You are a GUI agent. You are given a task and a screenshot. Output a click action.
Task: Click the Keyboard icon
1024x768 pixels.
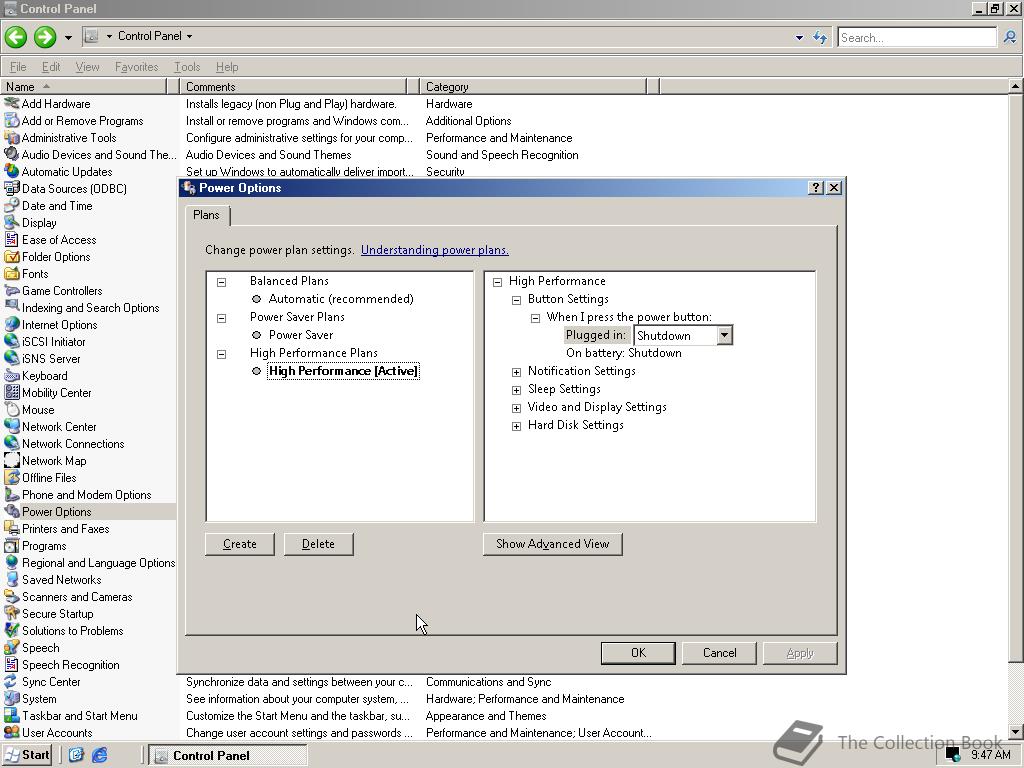tap(11, 376)
